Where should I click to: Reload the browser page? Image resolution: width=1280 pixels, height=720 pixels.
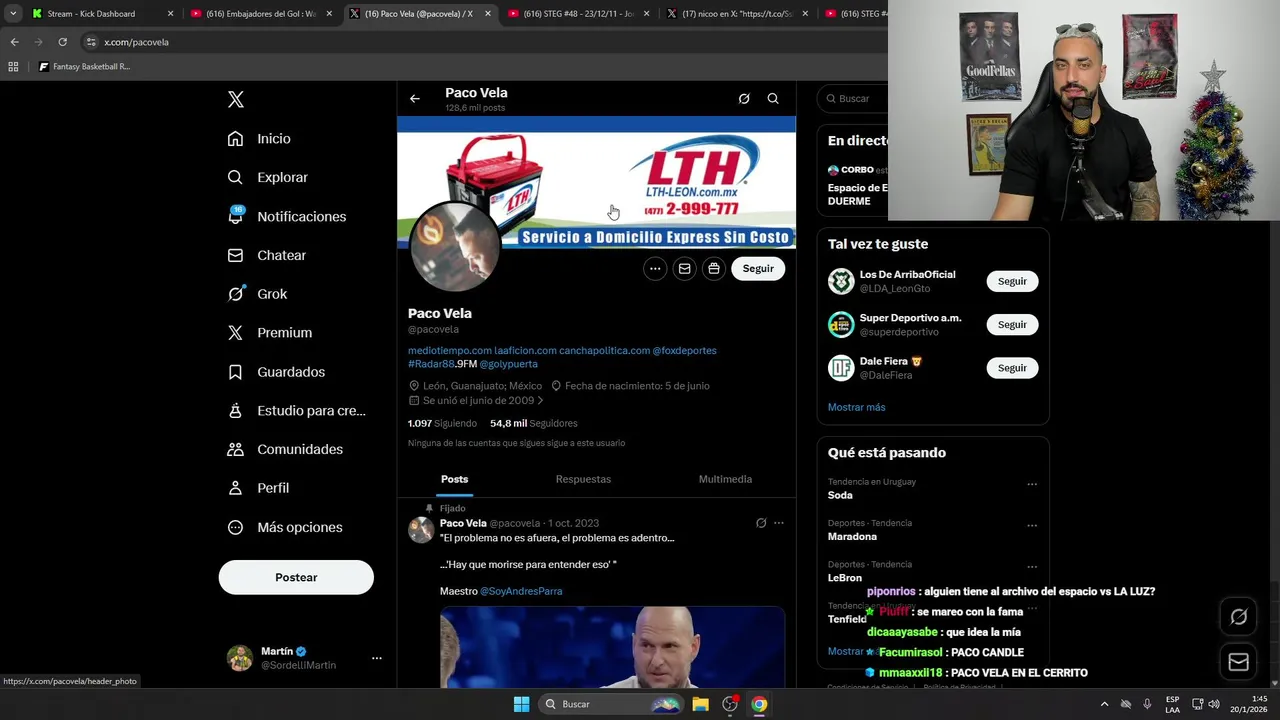click(62, 42)
